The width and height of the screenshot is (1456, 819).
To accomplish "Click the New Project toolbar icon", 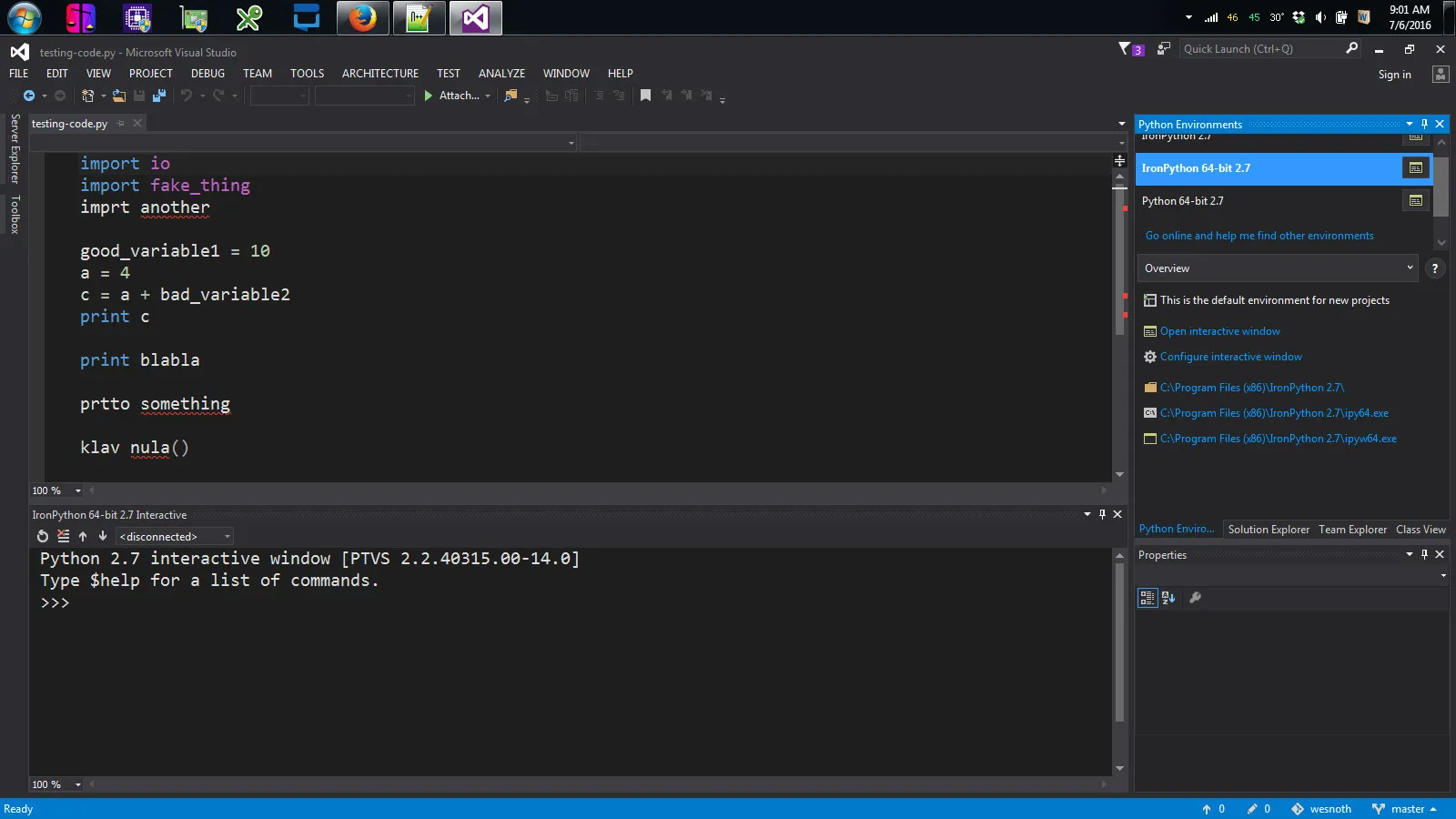I will pyautogui.click(x=88, y=96).
